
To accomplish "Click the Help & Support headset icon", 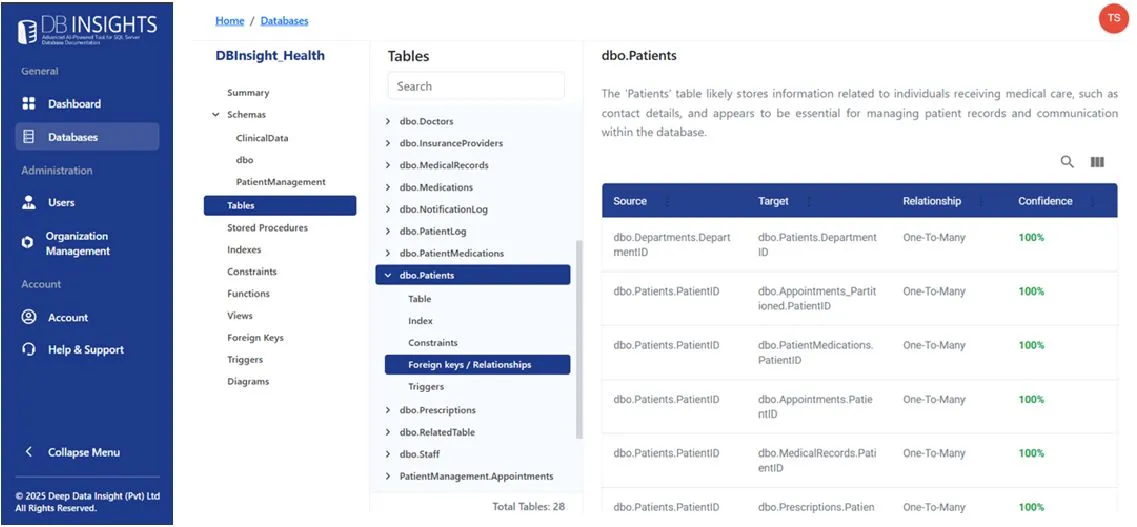I will [28, 349].
